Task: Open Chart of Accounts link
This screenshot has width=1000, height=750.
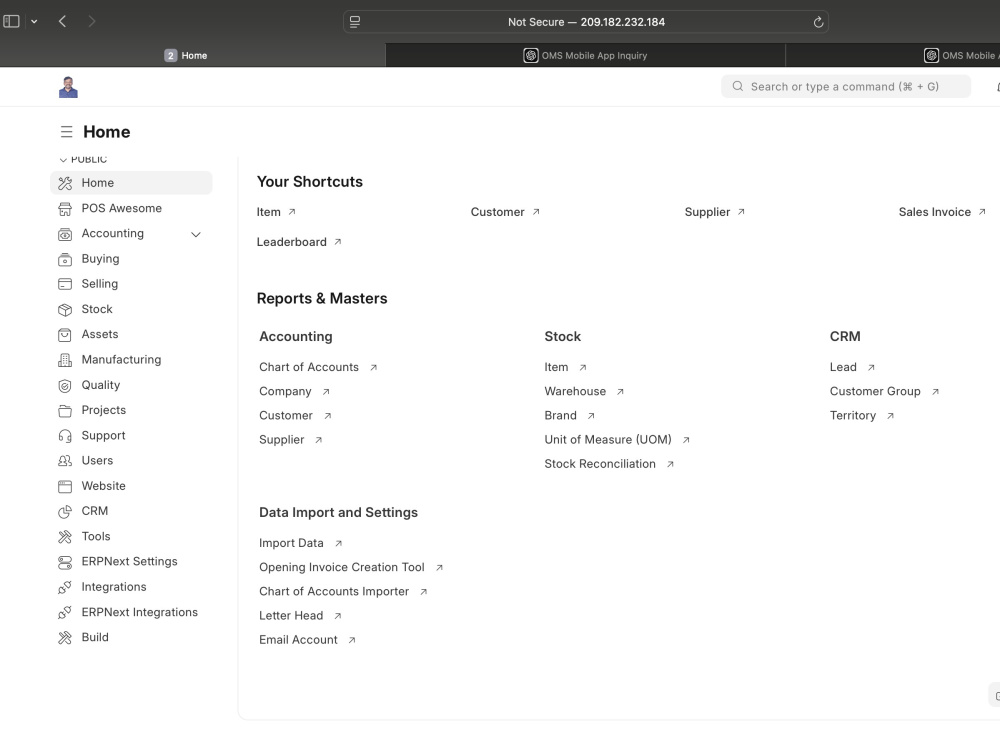Action: (318, 367)
